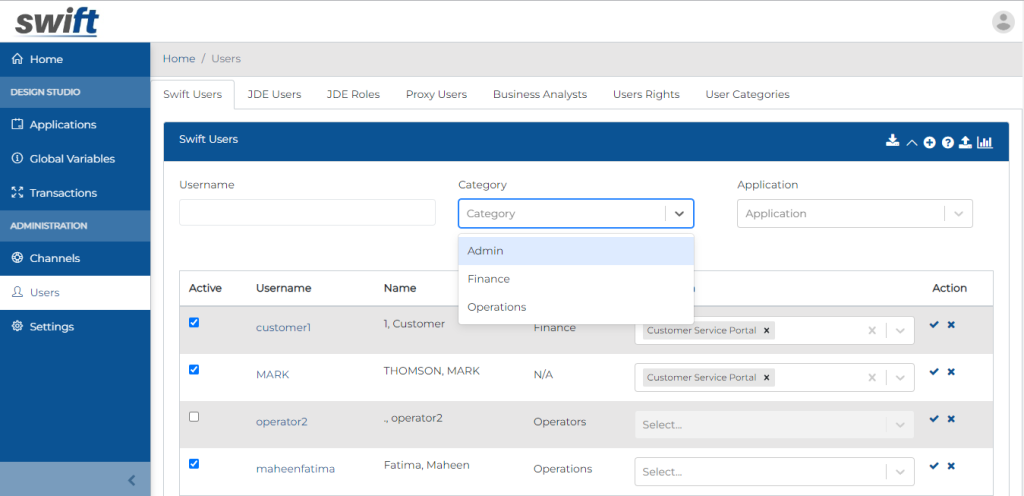The height and width of the screenshot is (496, 1024).
Task: Open the bar chart statistics icon
Action: click(x=985, y=142)
